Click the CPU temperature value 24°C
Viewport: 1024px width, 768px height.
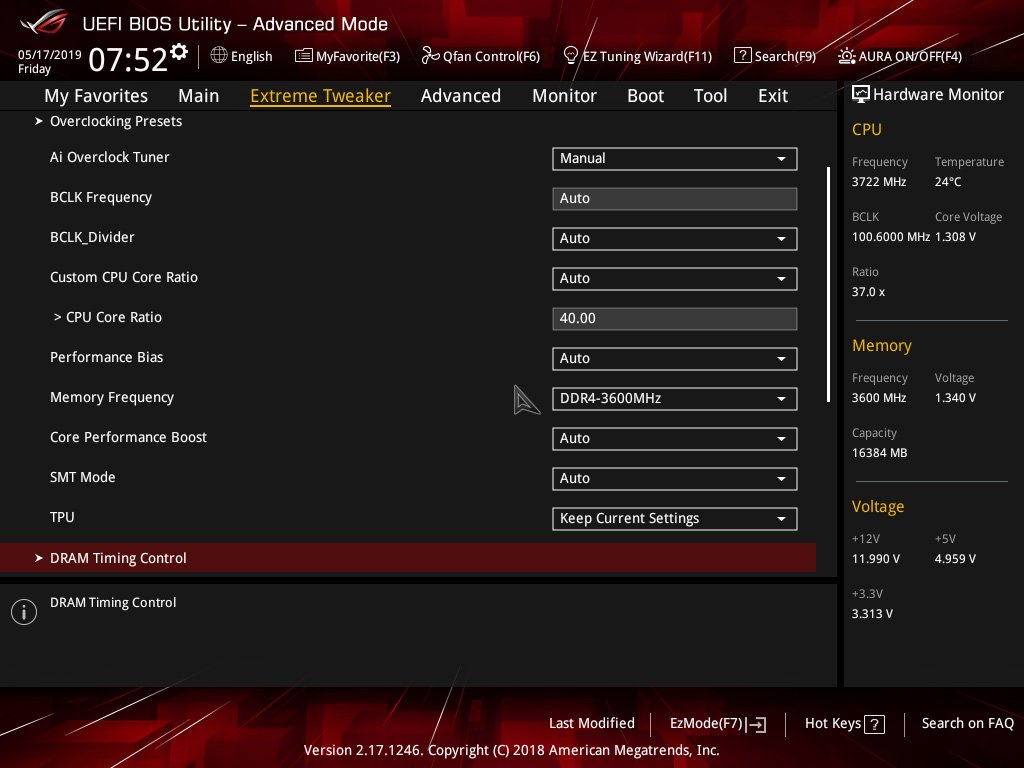point(948,182)
